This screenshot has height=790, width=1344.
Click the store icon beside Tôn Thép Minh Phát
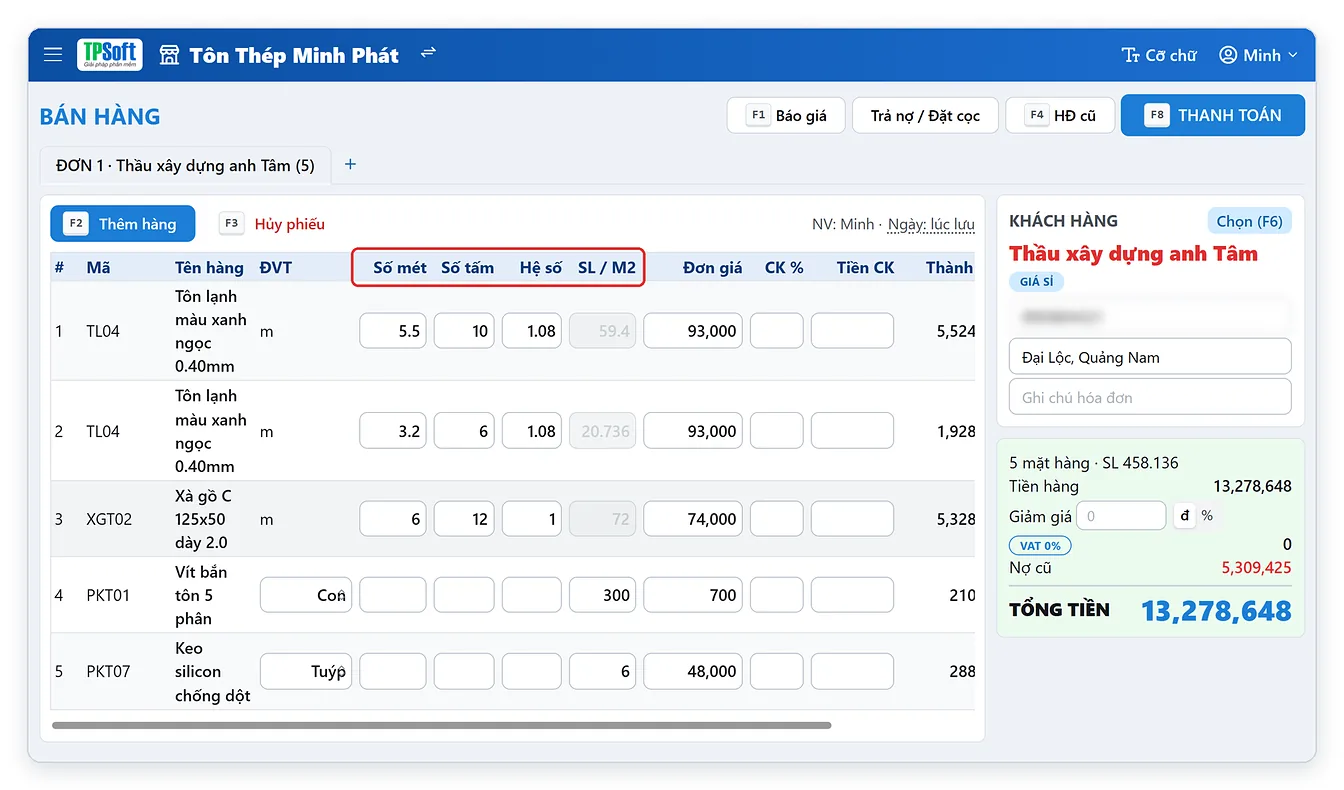pos(169,55)
